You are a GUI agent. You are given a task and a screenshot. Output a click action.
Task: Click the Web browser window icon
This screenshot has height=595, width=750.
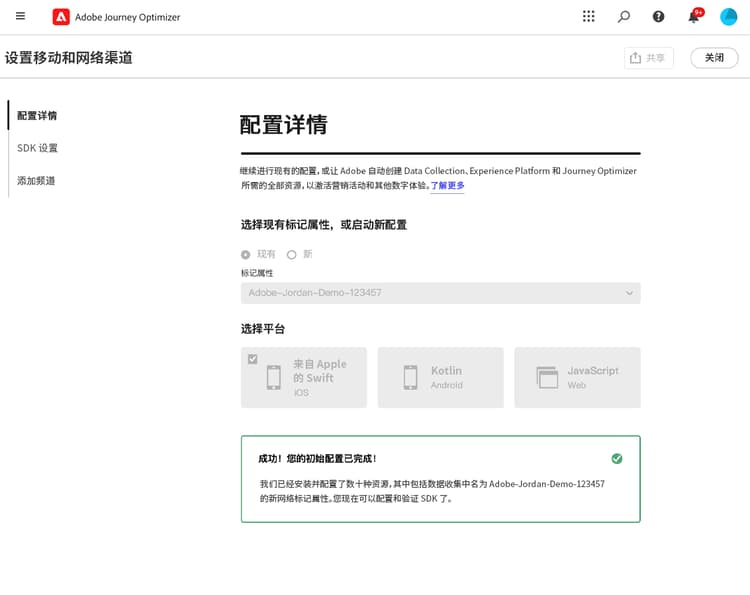[547, 377]
